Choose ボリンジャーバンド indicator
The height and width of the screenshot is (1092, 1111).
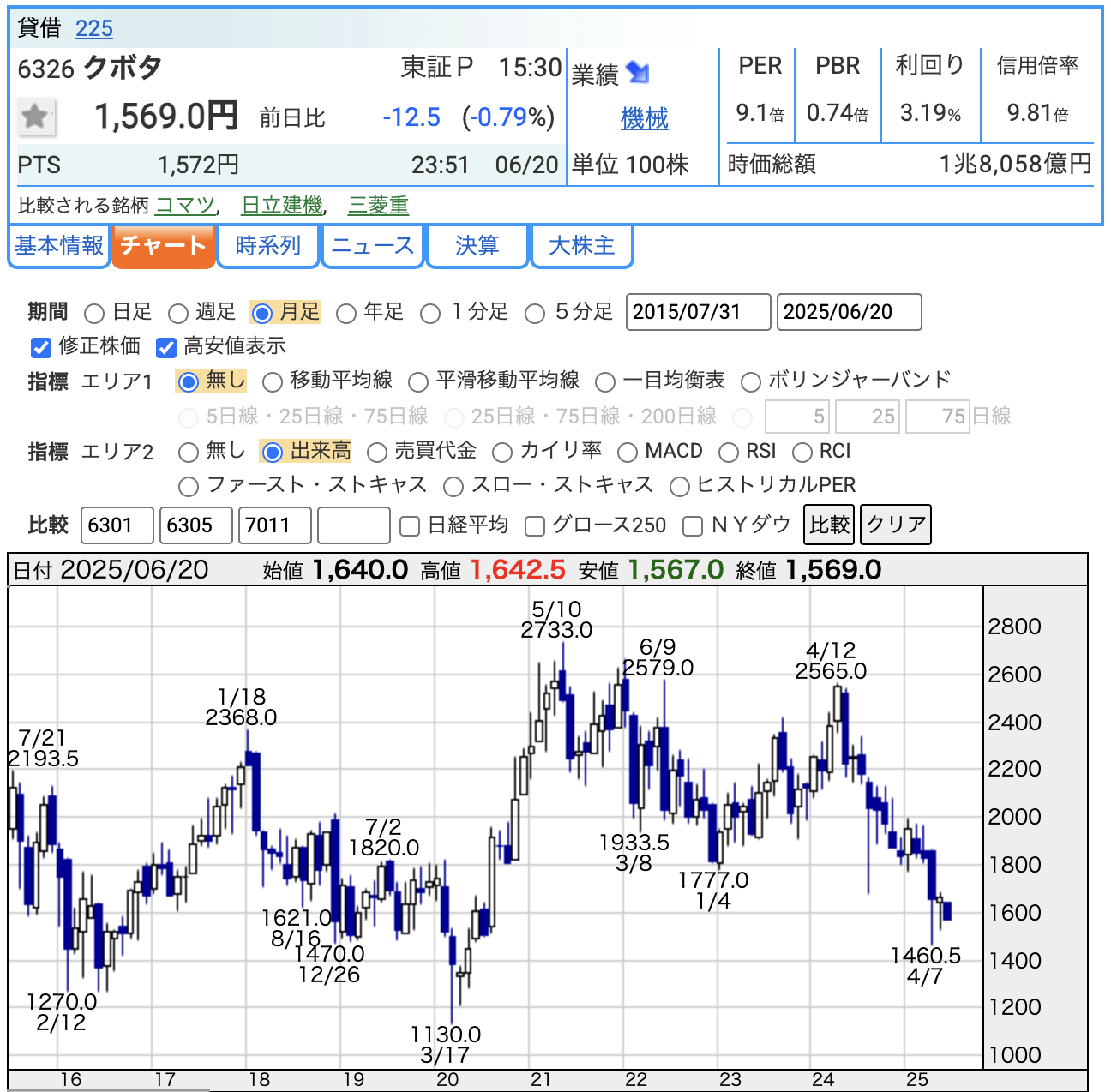tap(751, 381)
